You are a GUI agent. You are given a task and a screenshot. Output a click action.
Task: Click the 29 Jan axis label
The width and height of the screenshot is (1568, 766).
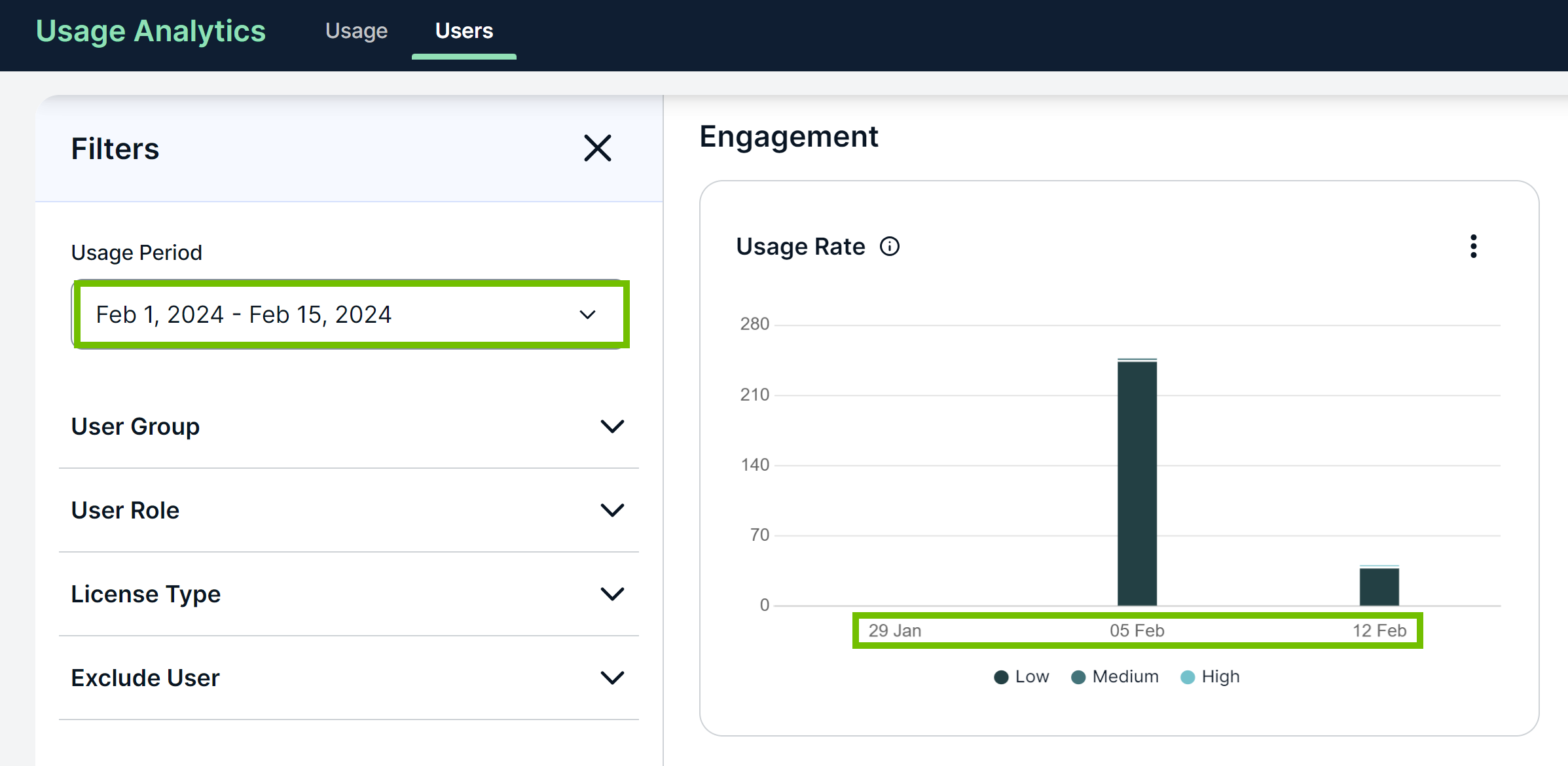coord(894,630)
